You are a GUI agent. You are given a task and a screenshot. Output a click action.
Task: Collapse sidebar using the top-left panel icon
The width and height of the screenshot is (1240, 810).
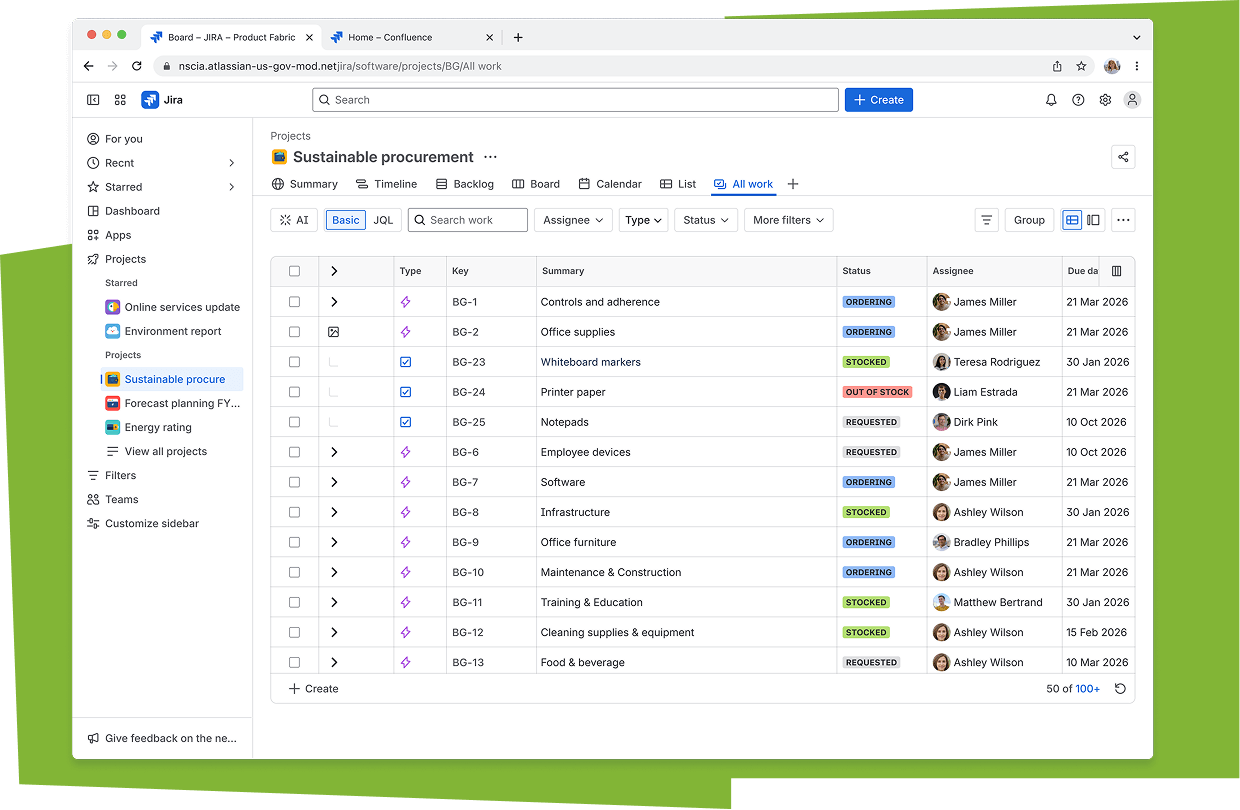93,100
